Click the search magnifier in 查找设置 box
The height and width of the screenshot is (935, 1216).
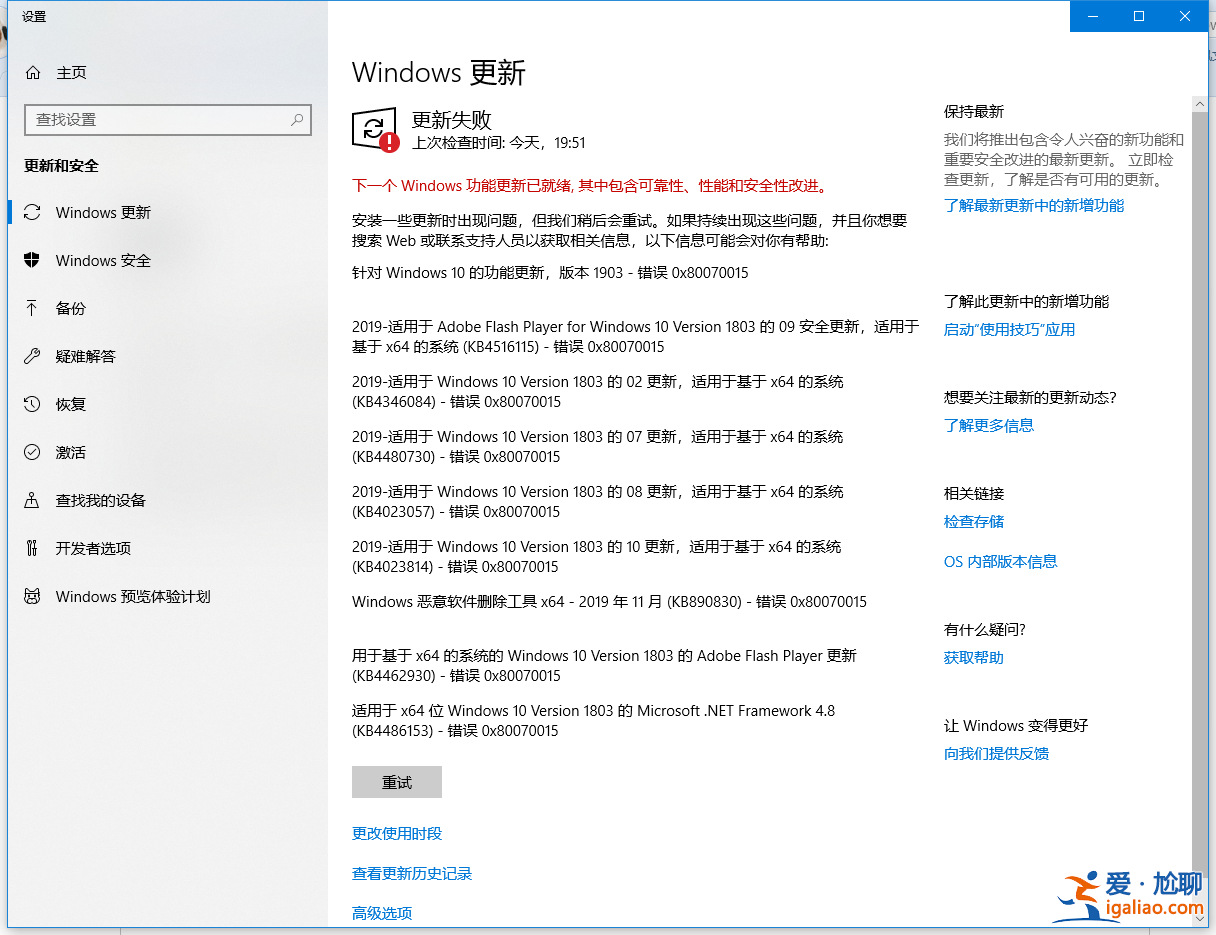pos(297,120)
